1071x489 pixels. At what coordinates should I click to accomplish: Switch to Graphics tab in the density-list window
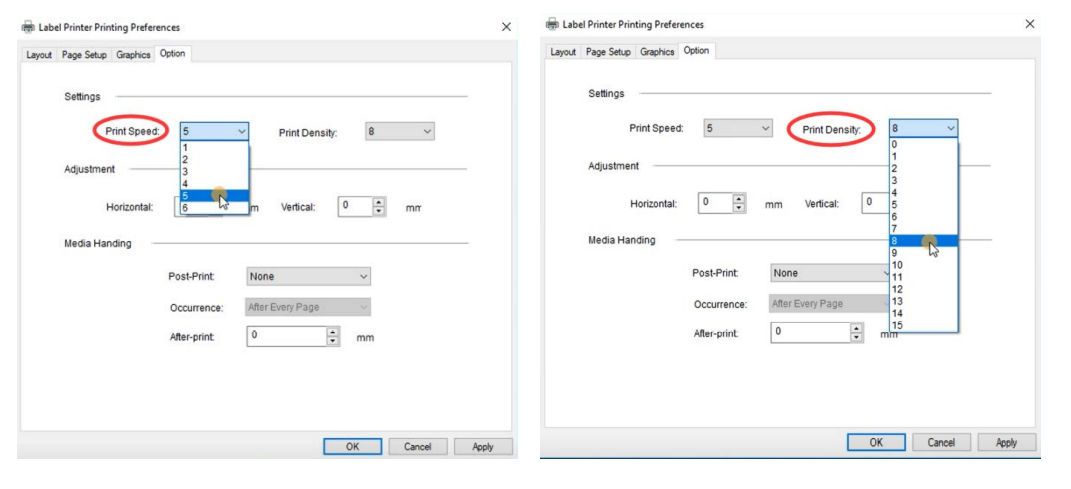coord(657,52)
